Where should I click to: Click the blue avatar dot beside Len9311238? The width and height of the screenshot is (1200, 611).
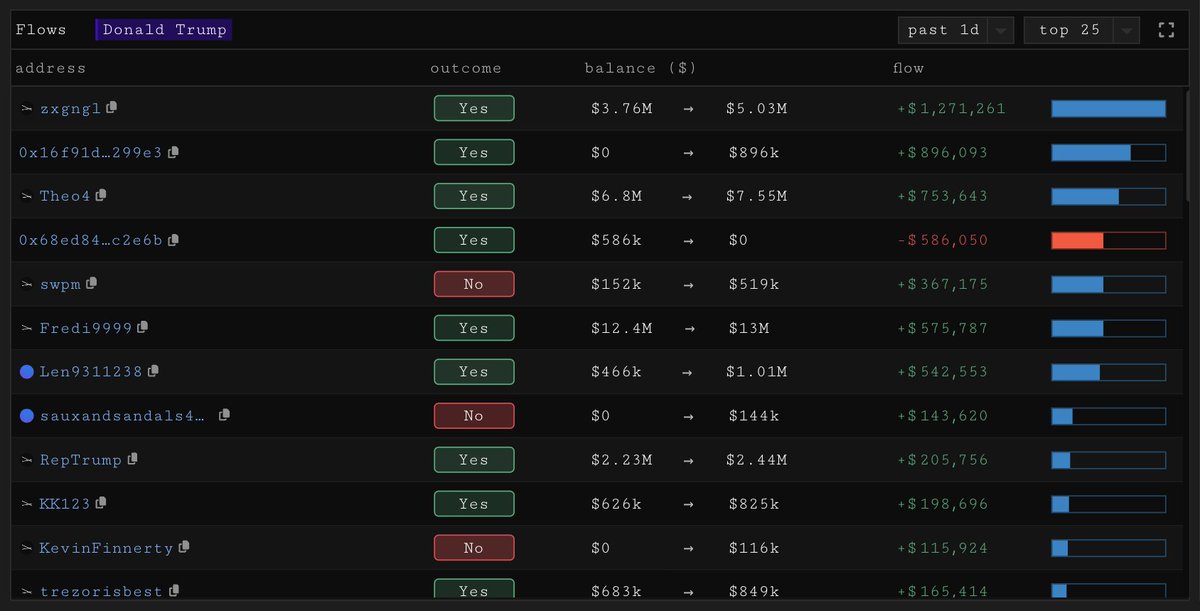[x=27, y=372]
